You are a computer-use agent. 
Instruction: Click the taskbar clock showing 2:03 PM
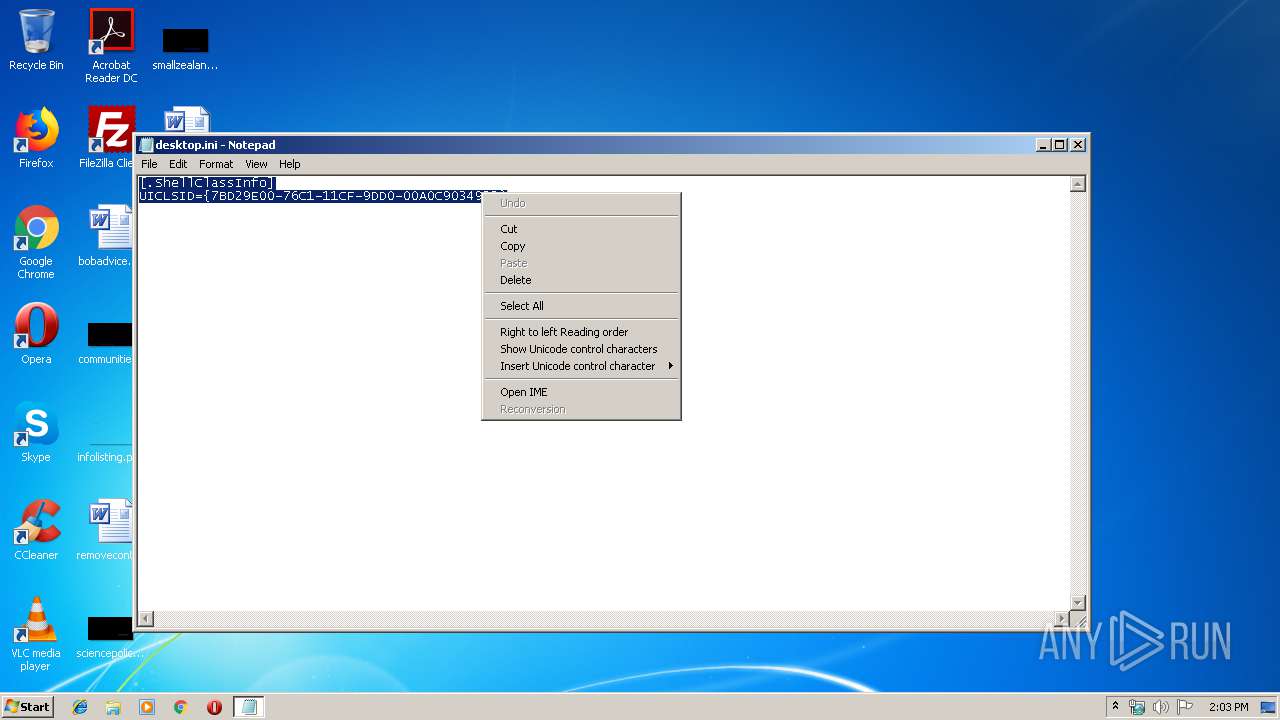(x=1228, y=707)
